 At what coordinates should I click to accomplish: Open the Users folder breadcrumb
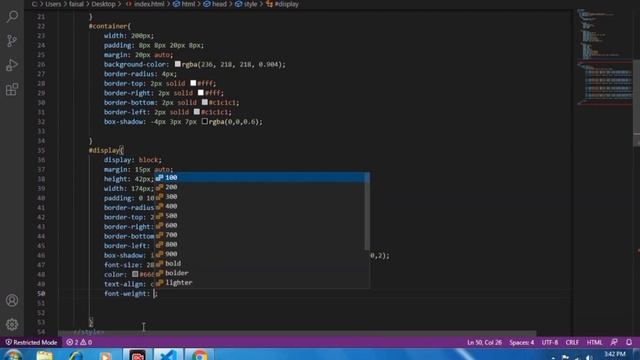(x=53, y=4)
